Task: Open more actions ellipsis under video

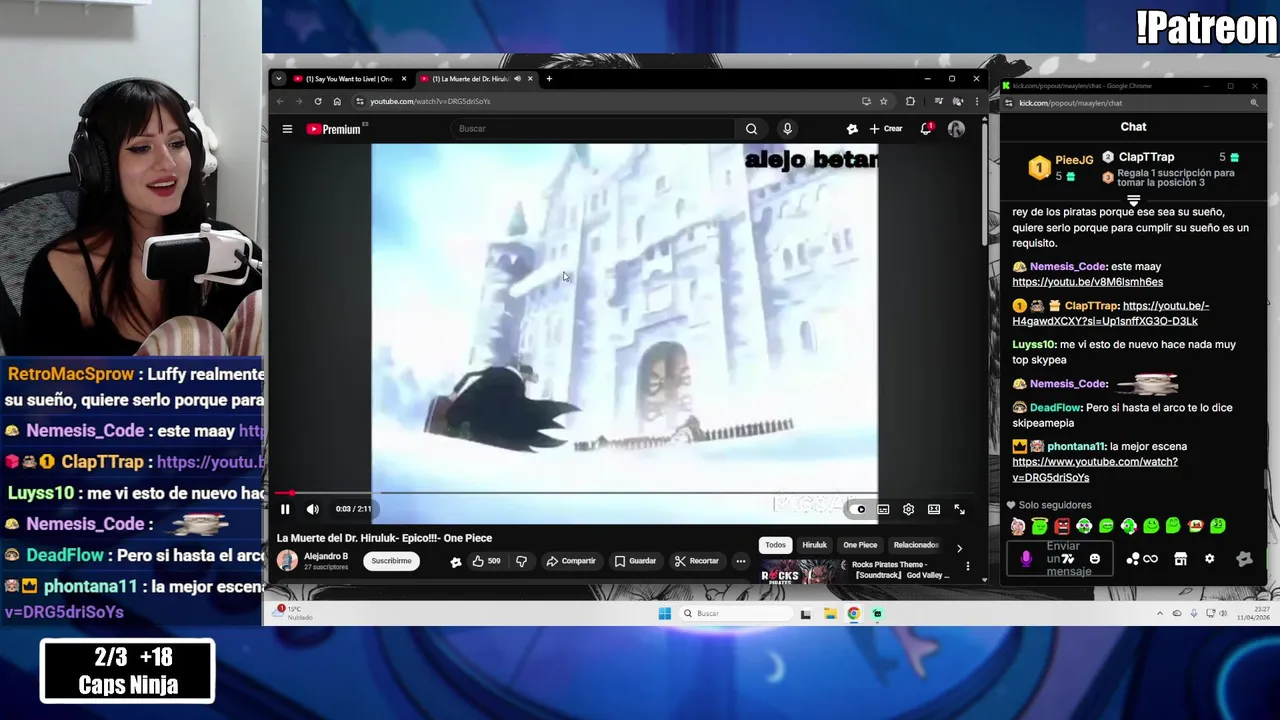Action: (x=741, y=561)
